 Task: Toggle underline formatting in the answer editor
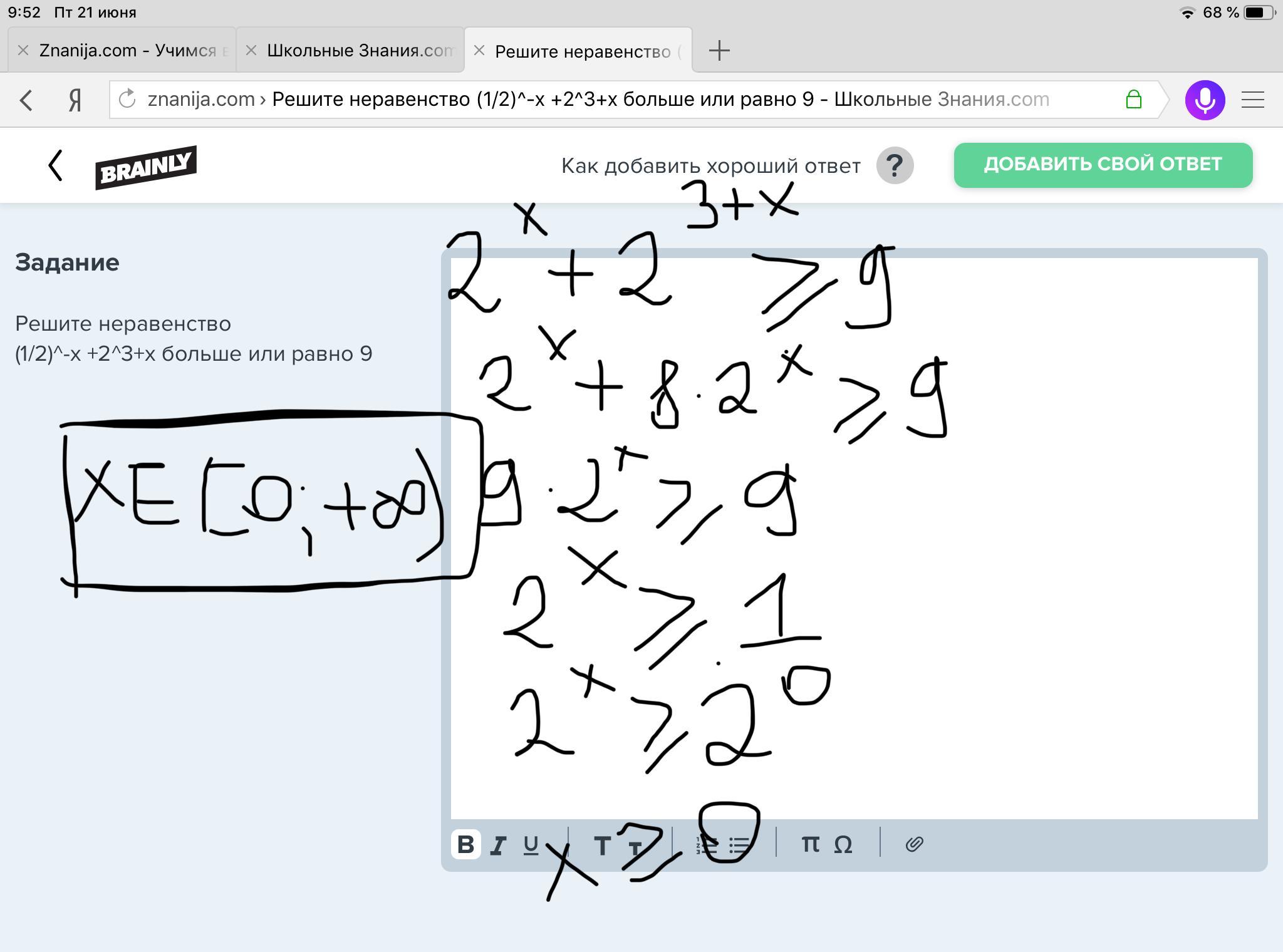[x=531, y=846]
